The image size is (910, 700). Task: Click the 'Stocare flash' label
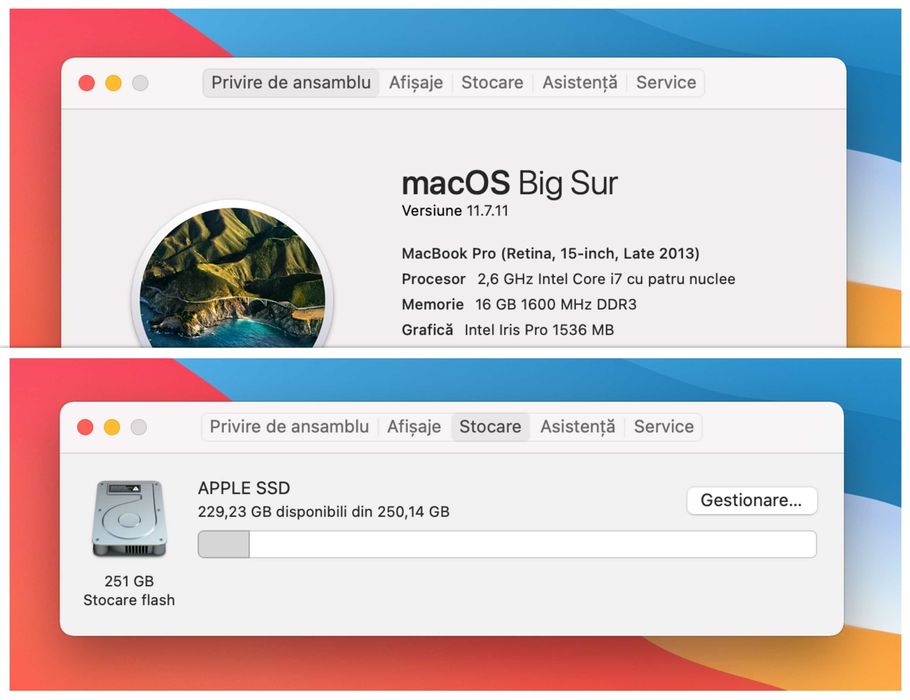(x=129, y=600)
